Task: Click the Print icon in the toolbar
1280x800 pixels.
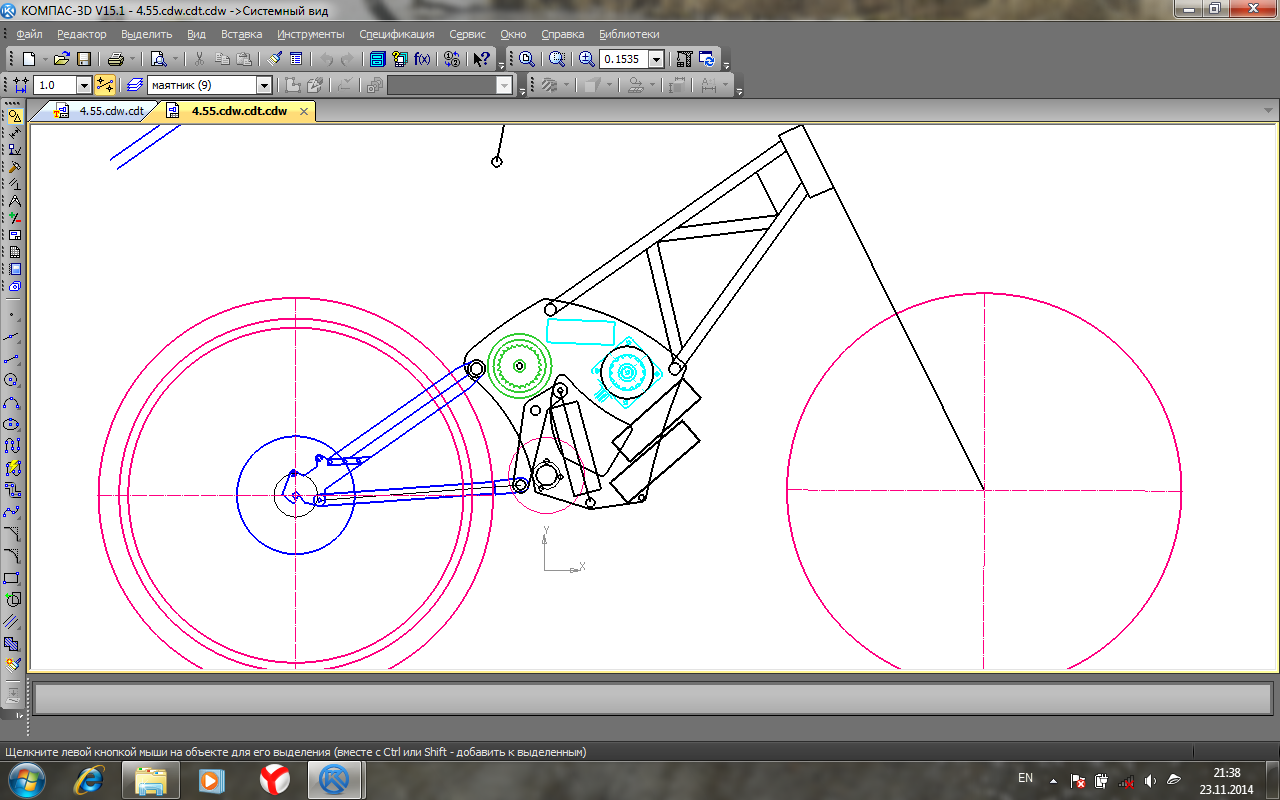Action: [x=116, y=59]
